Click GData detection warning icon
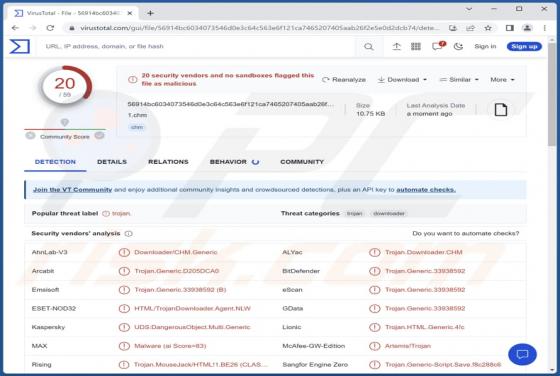The height and width of the screenshot is (376, 560). pos(375,309)
